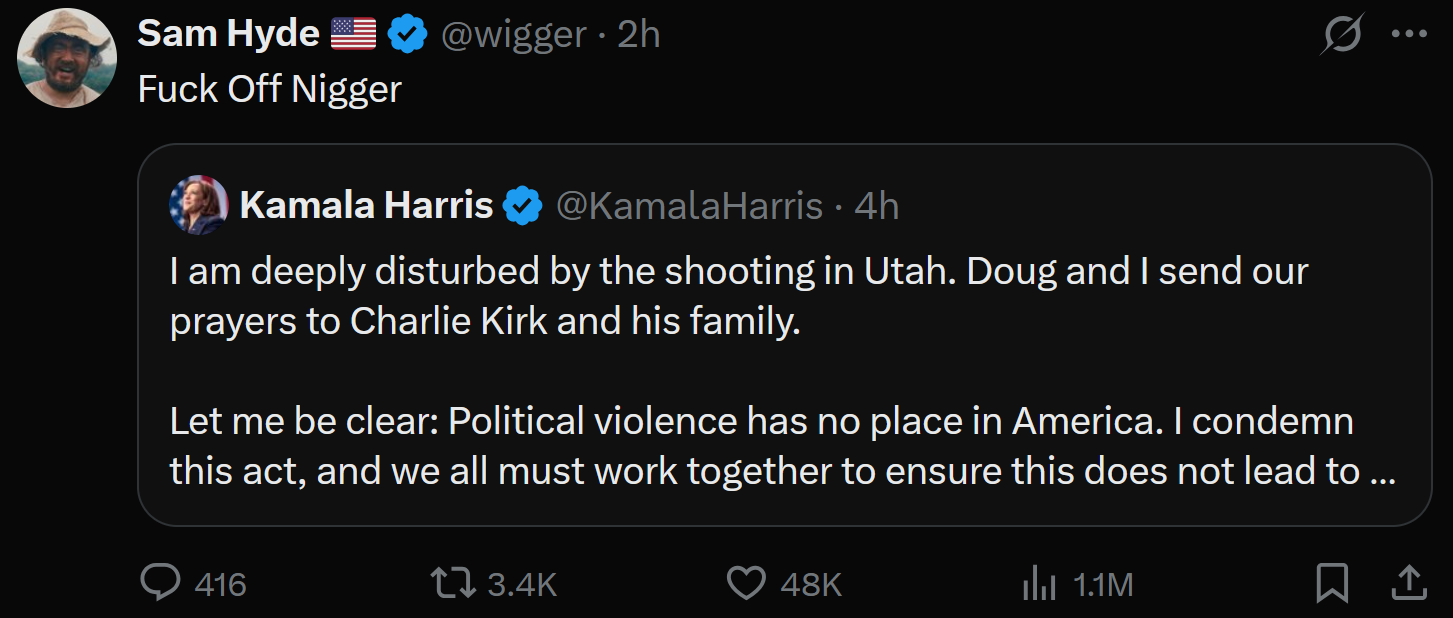The width and height of the screenshot is (1453, 618).
Task: Click the Kamala Harris display name
Action: 366,206
